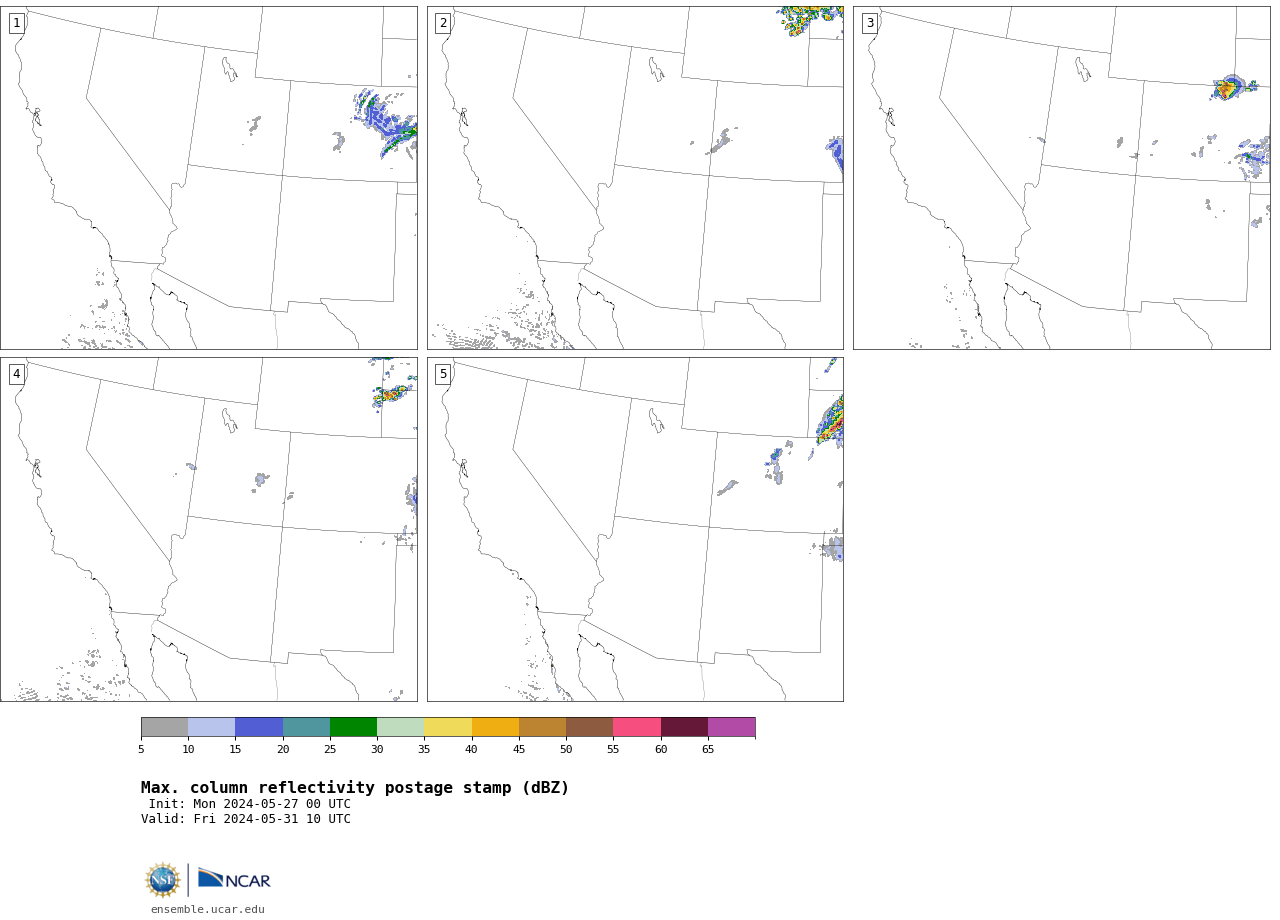Click the 65 tick label on colorbar
1280x920 pixels.
[x=708, y=749]
